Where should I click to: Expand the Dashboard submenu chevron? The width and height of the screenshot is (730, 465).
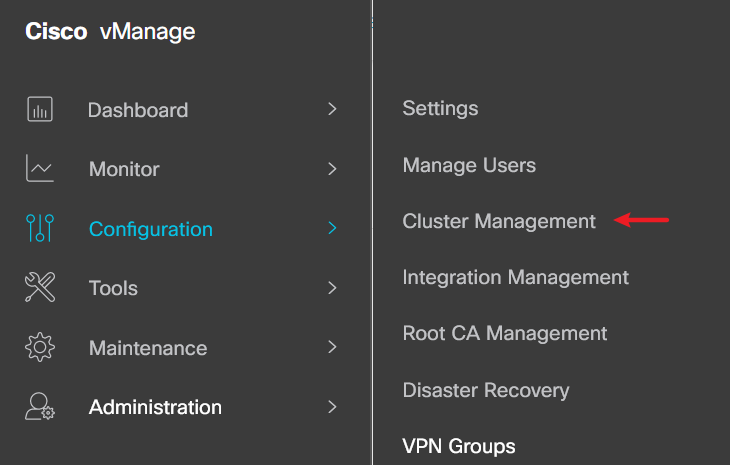[332, 109]
